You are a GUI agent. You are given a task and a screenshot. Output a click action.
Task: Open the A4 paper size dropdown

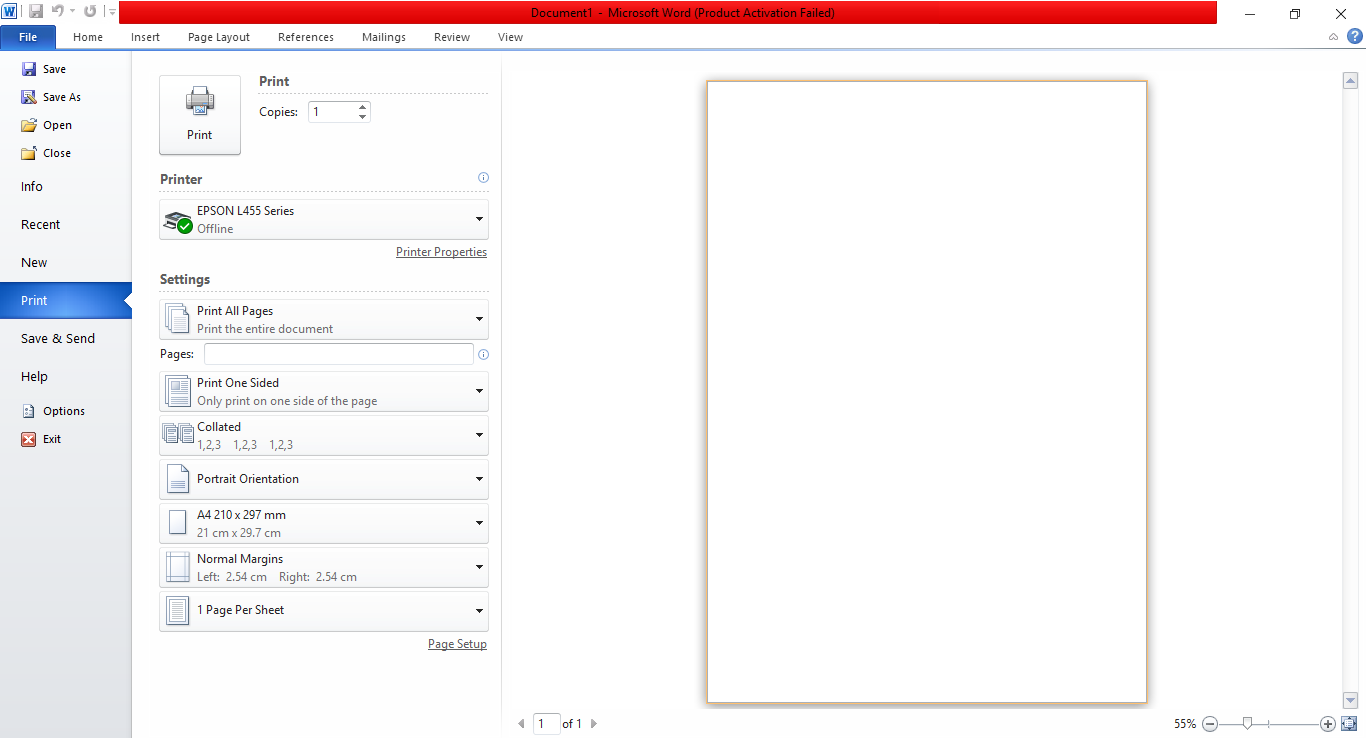point(324,523)
